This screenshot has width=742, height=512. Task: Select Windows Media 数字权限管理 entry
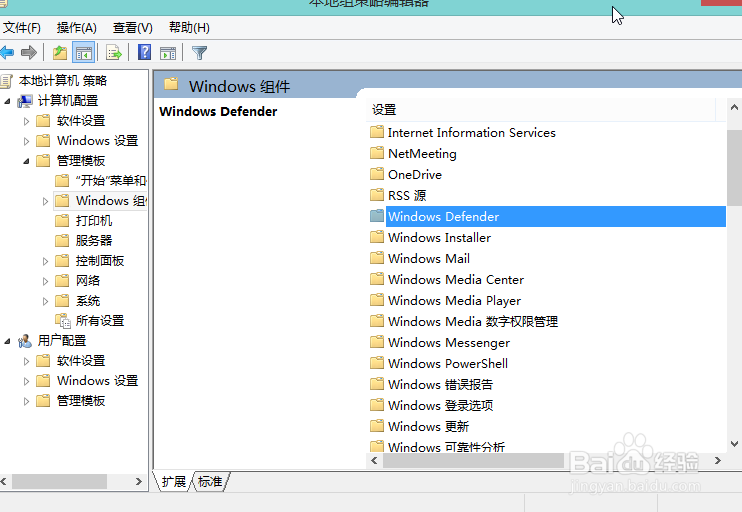click(473, 321)
